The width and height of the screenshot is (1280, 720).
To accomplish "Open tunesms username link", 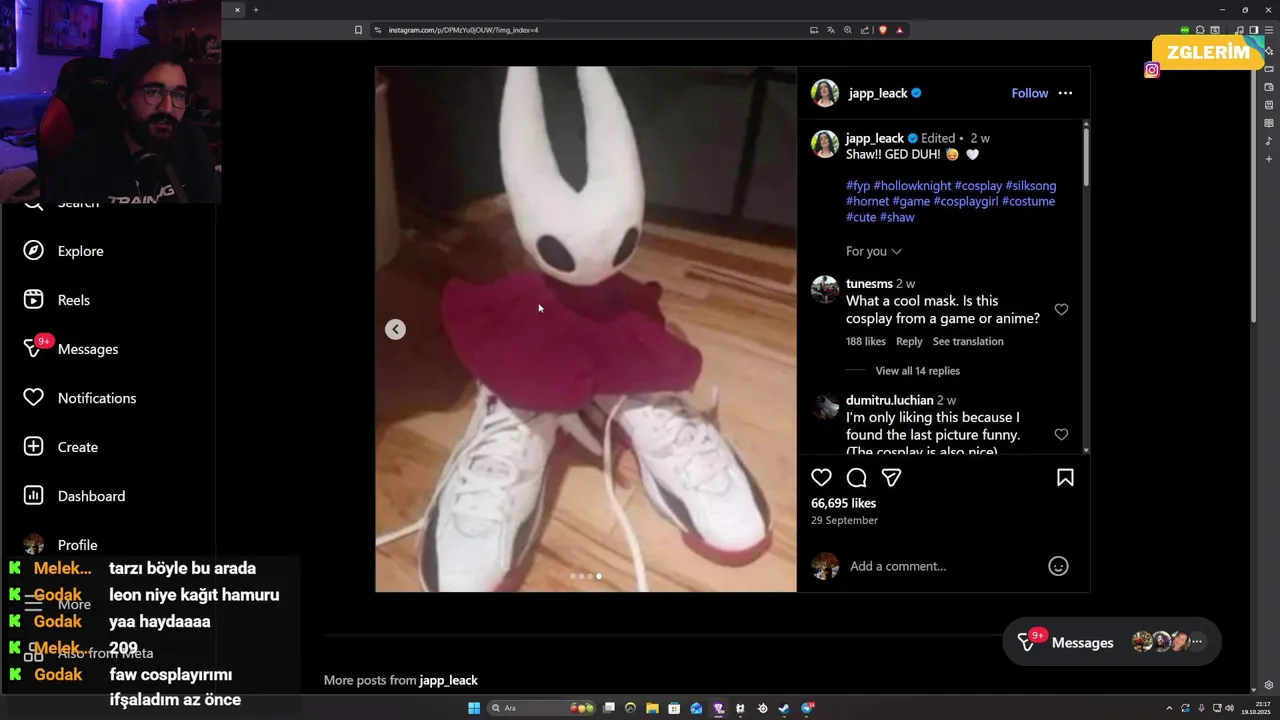I will 869,284.
